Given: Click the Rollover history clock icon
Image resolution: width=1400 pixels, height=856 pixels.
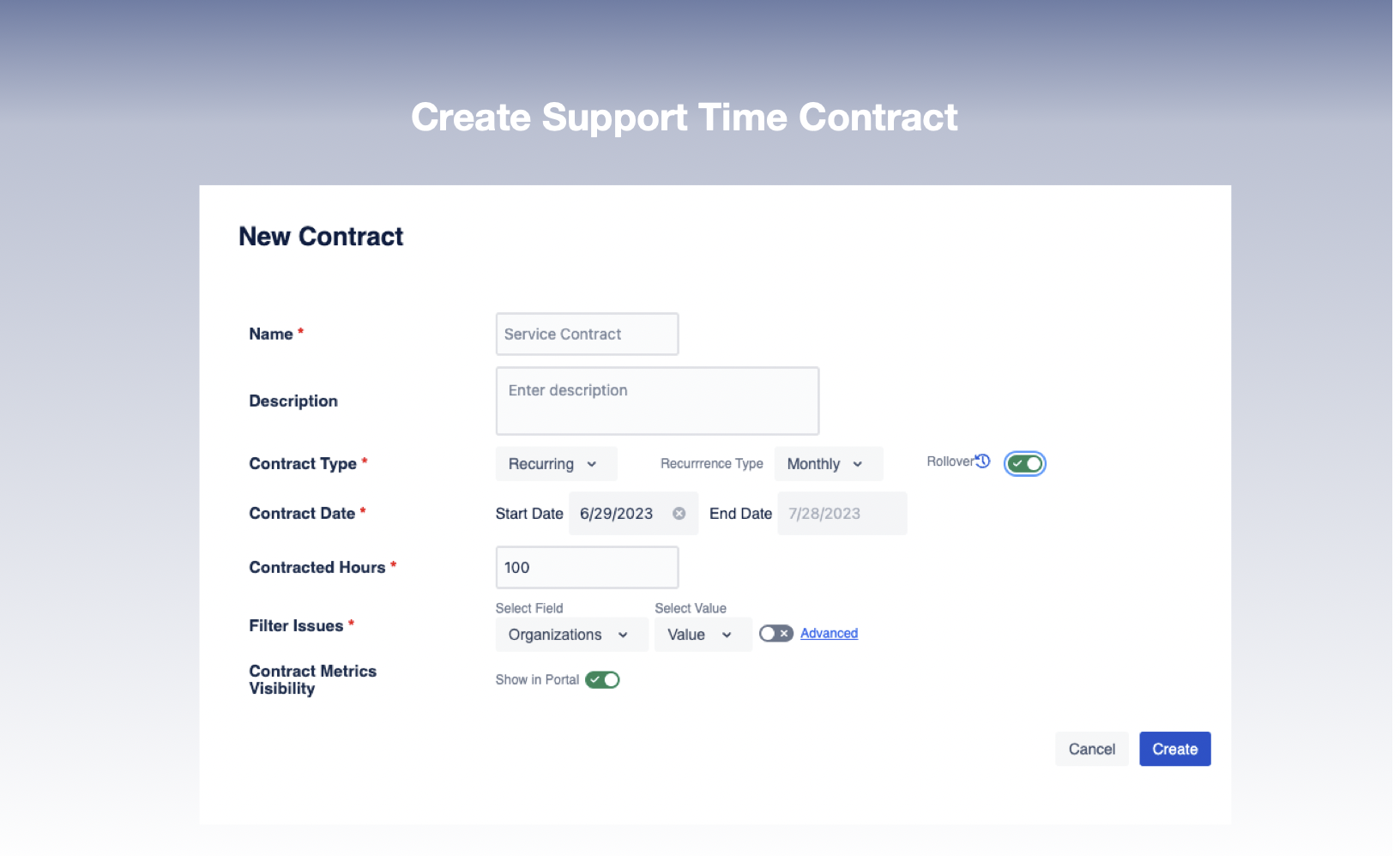Looking at the screenshot, I should pos(983,461).
